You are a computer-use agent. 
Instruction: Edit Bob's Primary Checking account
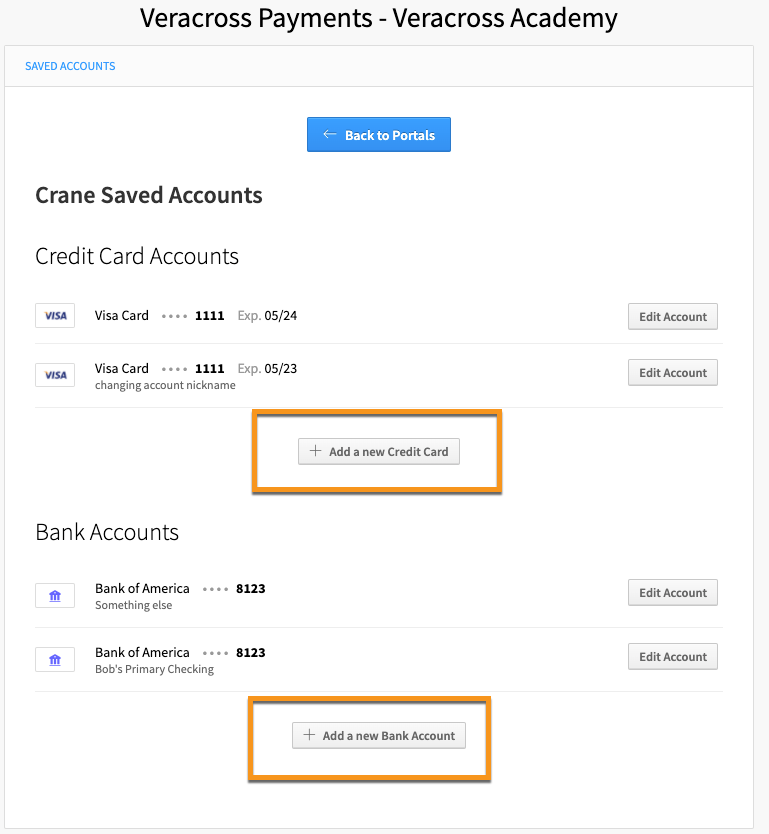pyautogui.click(x=672, y=656)
